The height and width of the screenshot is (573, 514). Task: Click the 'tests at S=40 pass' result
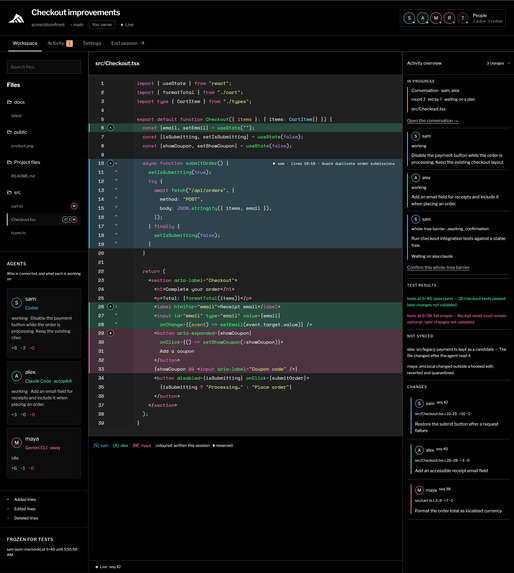[456, 301]
